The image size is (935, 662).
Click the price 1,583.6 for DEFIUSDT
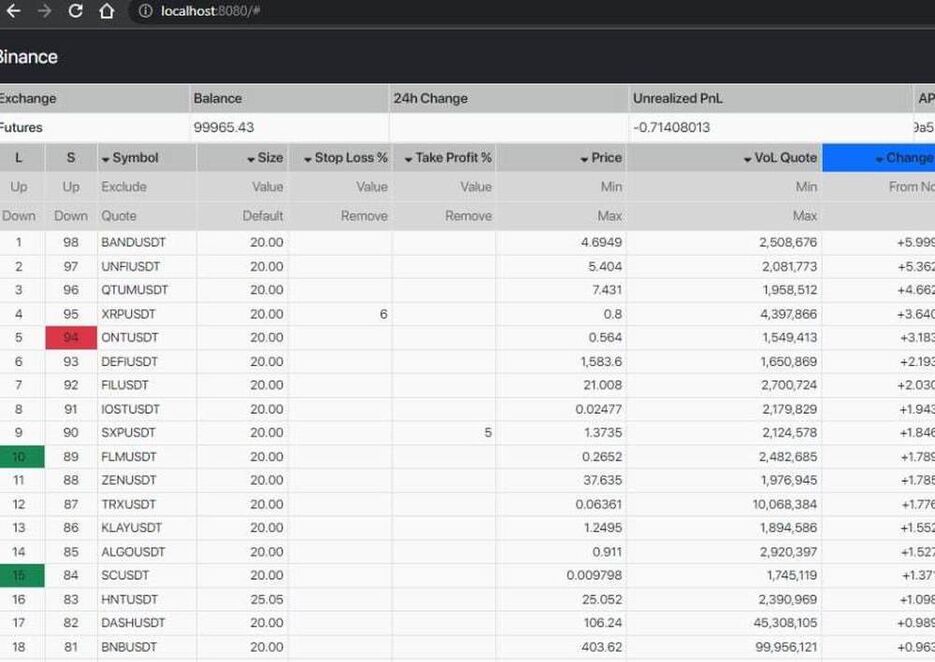[x=601, y=361]
